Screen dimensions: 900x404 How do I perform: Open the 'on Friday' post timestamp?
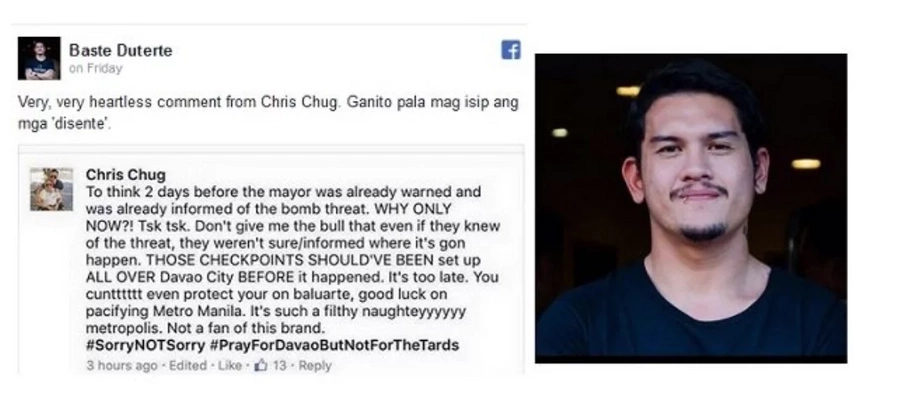[x=96, y=69]
